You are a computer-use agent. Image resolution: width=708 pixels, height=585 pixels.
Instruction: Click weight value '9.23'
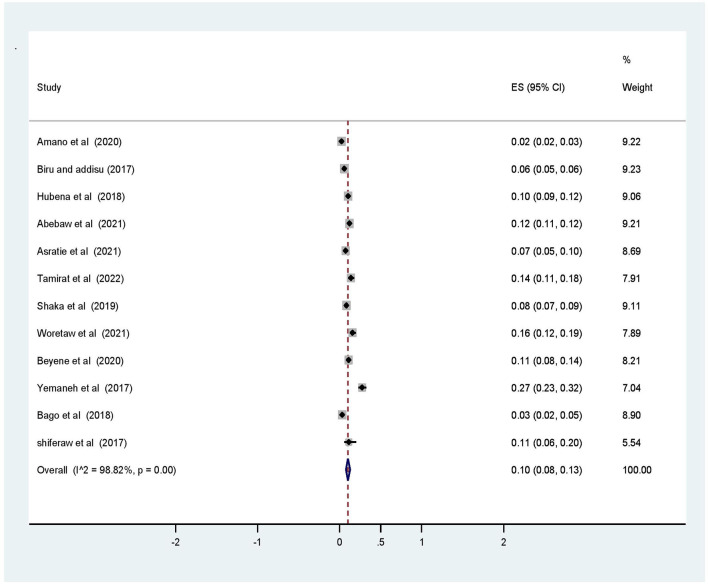click(631, 169)
